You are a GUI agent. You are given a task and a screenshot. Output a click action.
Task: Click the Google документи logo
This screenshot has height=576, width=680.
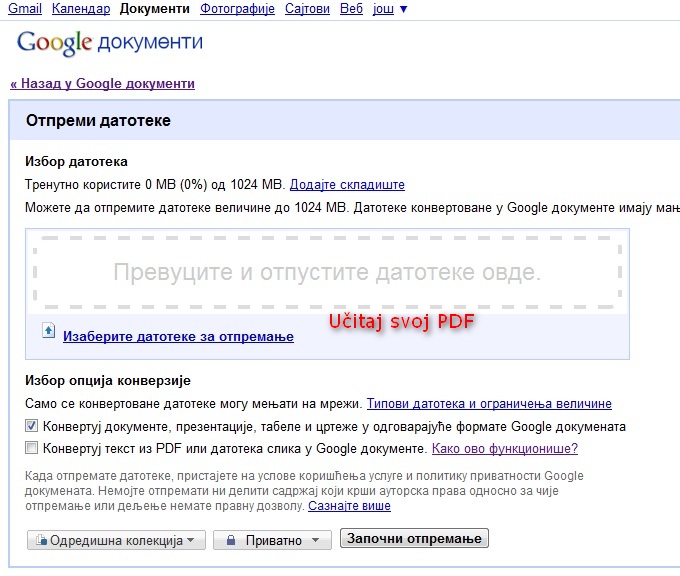tap(110, 43)
